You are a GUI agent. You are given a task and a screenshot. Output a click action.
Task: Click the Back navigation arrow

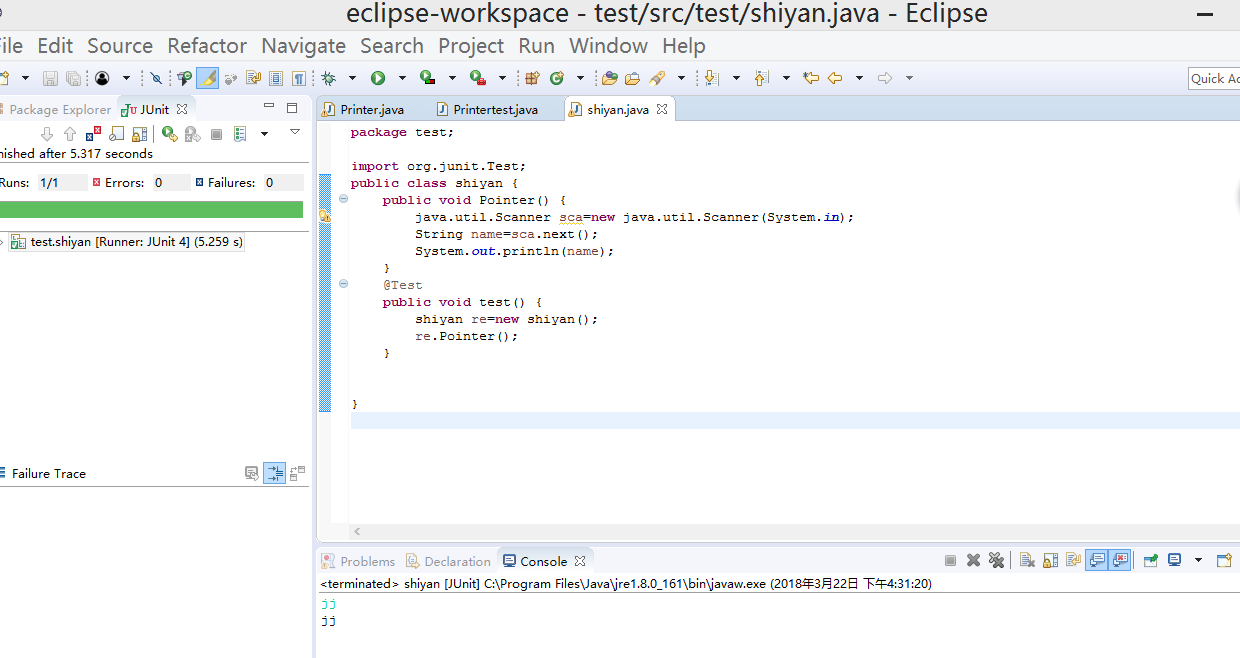[835, 78]
